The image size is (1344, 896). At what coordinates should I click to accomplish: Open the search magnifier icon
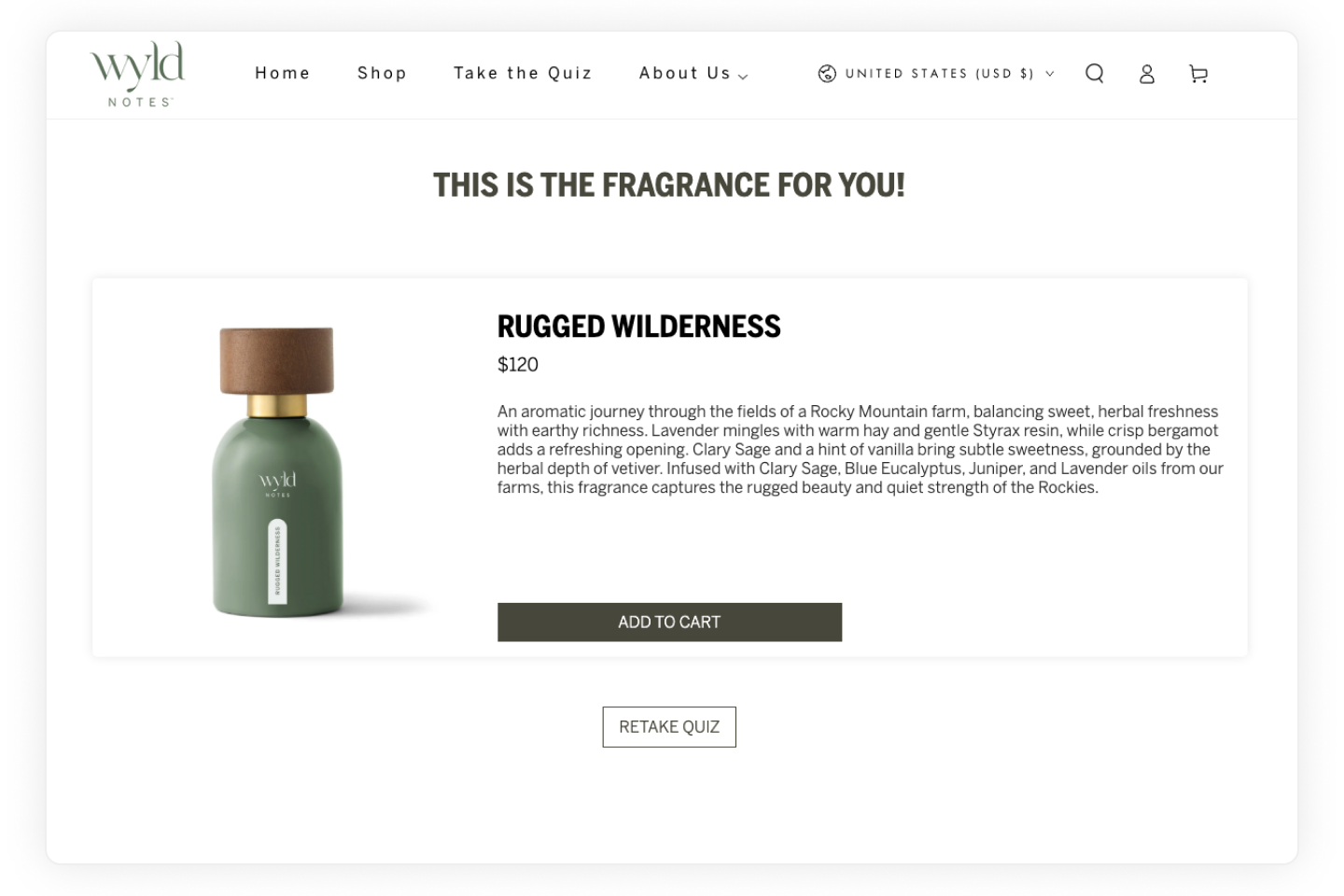tap(1095, 74)
